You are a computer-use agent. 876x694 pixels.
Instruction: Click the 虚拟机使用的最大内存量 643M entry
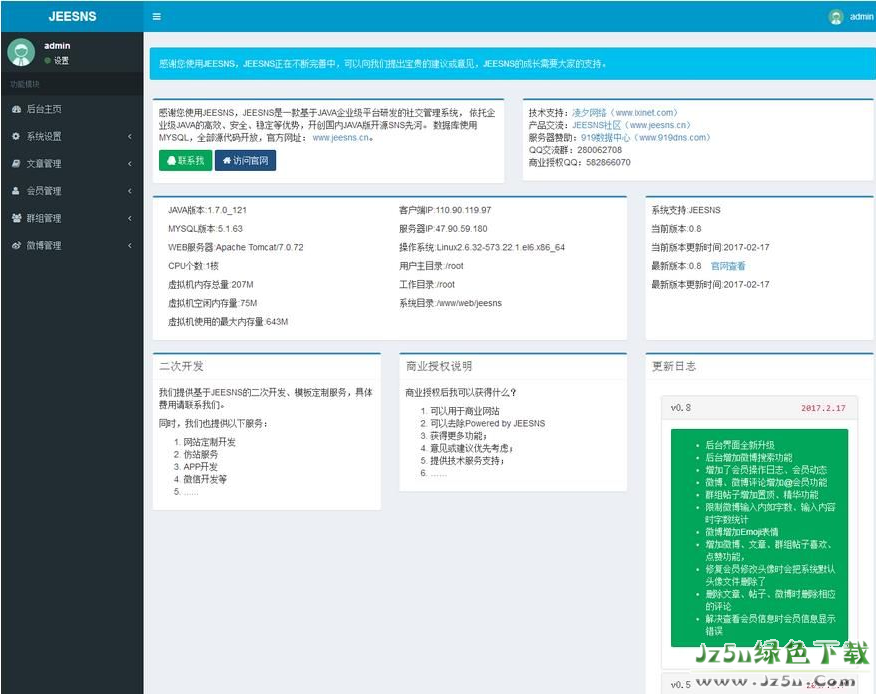point(228,322)
